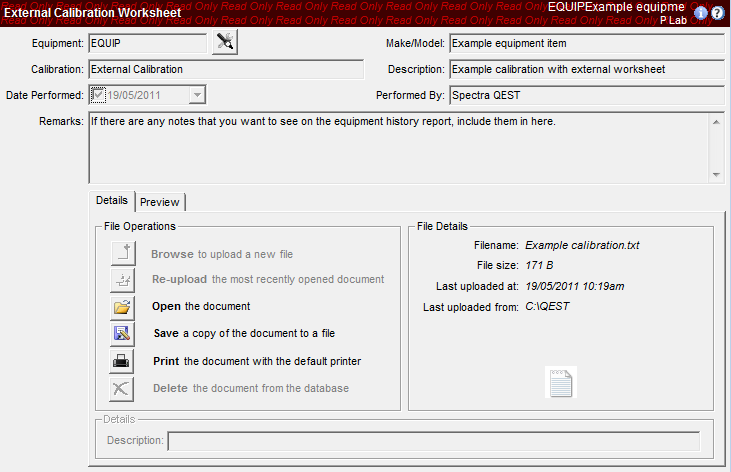Click the Delete document icon
Viewport: 731px width, 472px height.
[122, 388]
